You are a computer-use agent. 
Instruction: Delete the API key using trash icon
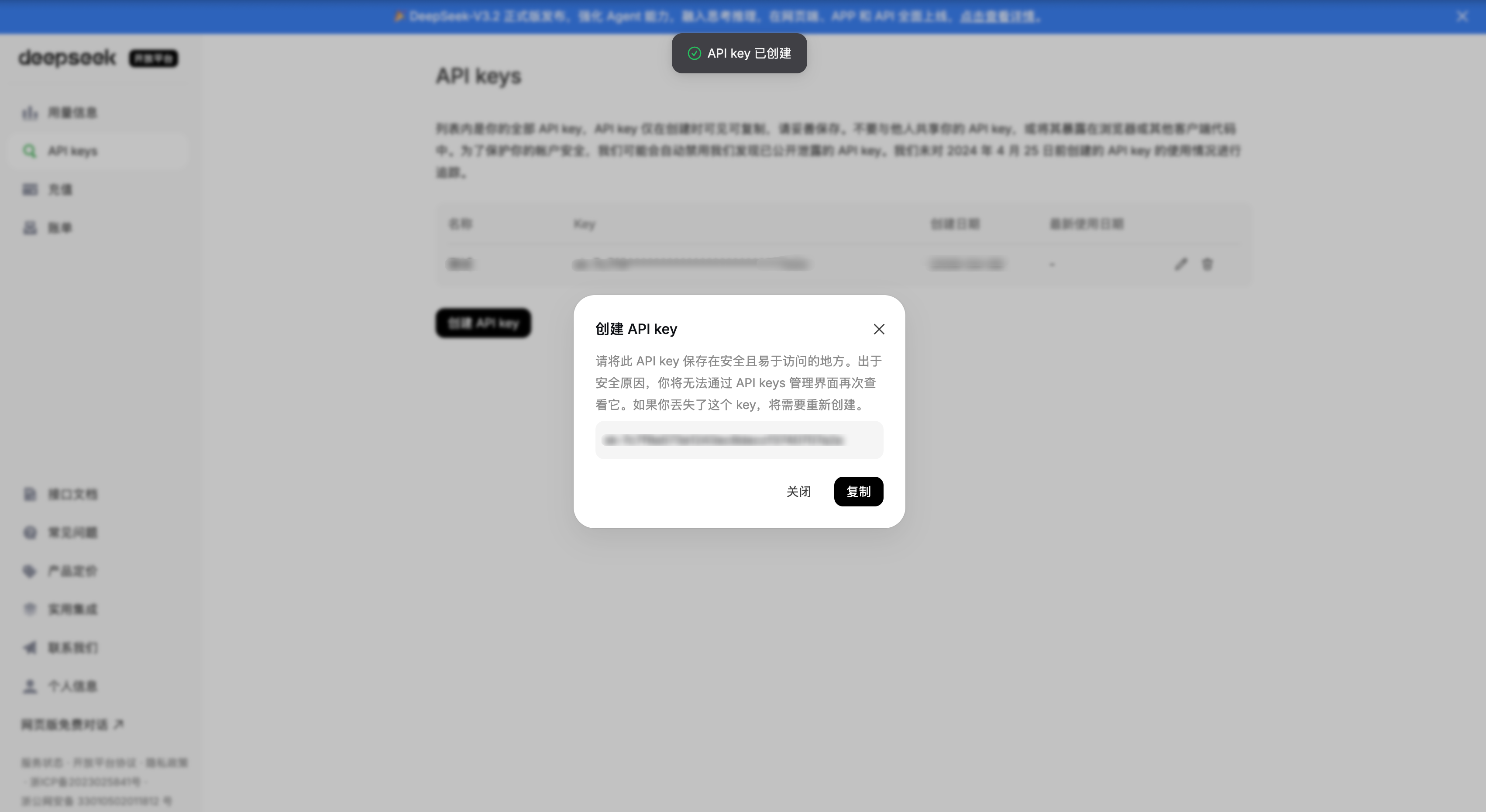1207,264
